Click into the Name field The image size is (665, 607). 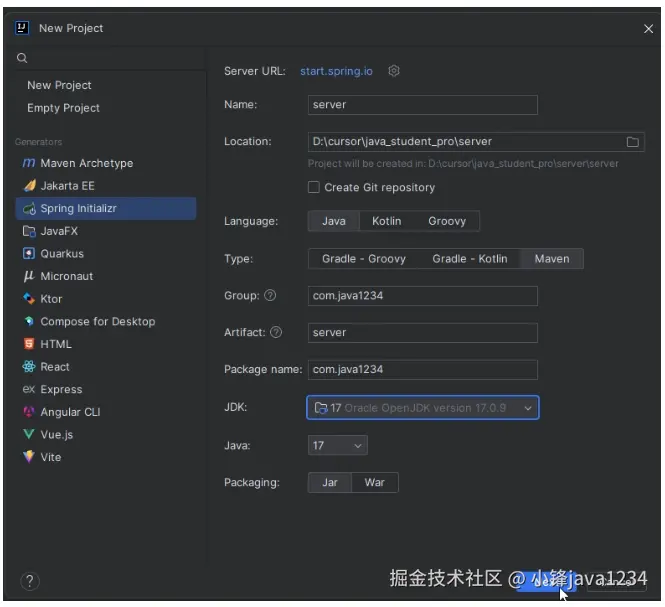coord(423,105)
